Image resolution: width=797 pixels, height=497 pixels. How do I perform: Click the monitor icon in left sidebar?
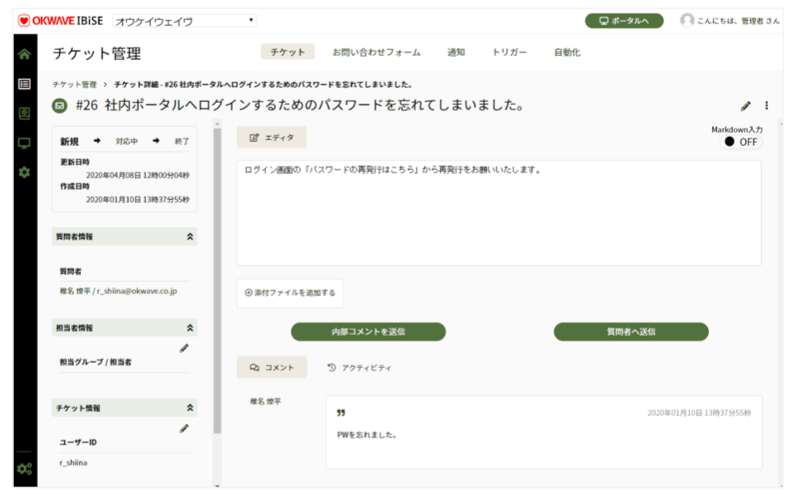tap(24, 142)
